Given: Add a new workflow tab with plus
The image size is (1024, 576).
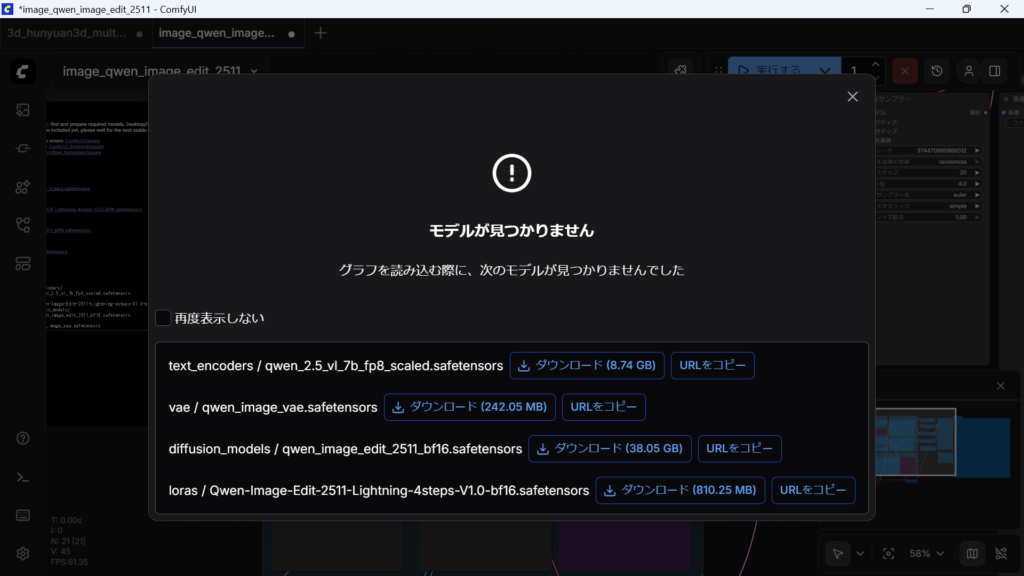Looking at the screenshot, I should tap(320, 33).
